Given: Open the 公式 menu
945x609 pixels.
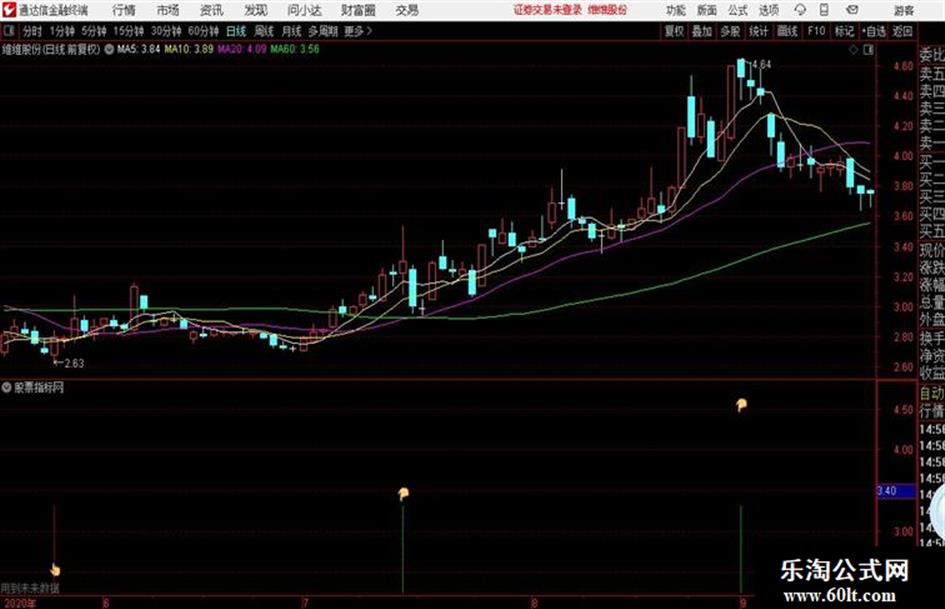Looking at the screenshot, I should coord(738,10).
